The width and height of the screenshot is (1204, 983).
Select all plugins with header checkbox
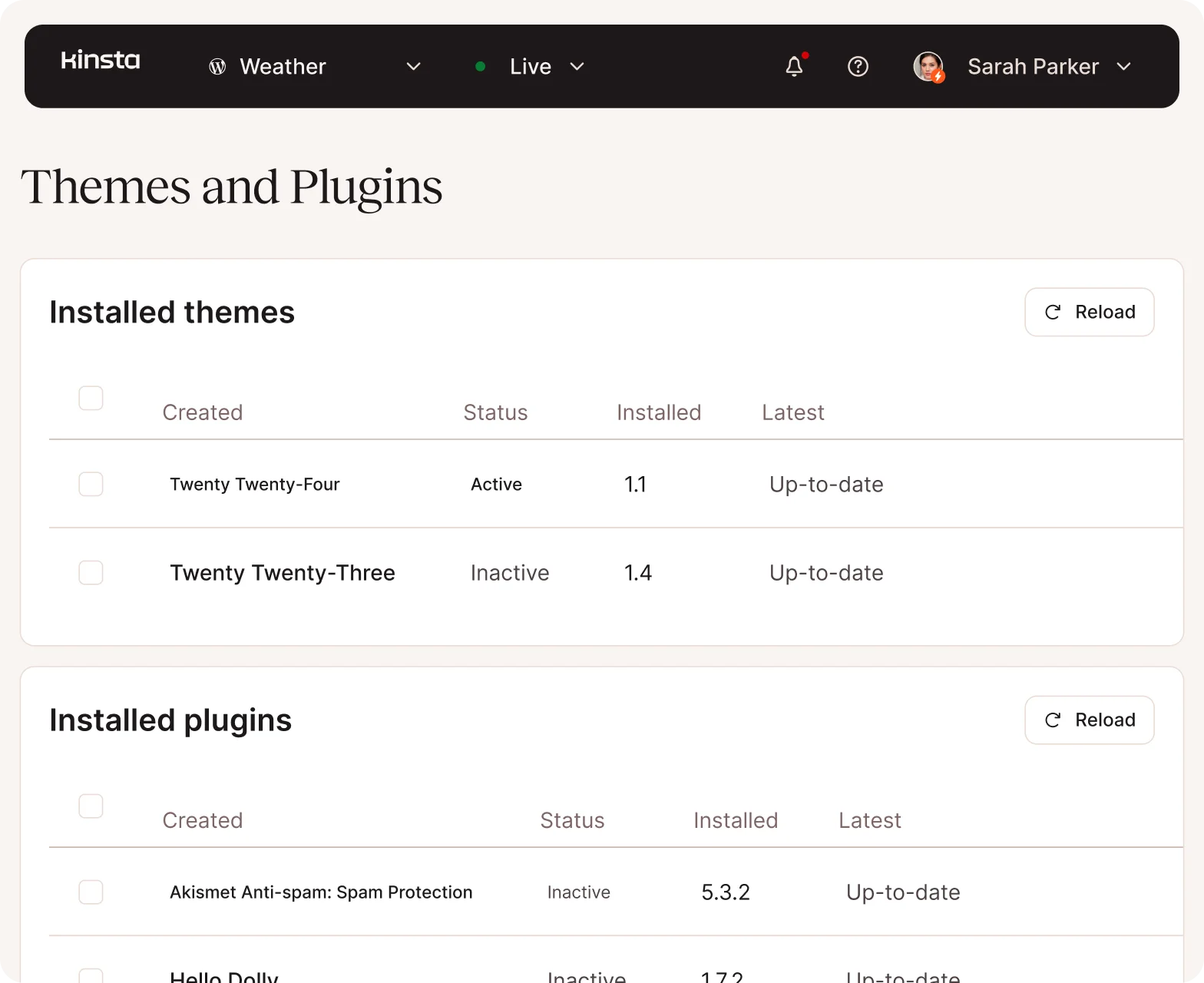point(91,806)
